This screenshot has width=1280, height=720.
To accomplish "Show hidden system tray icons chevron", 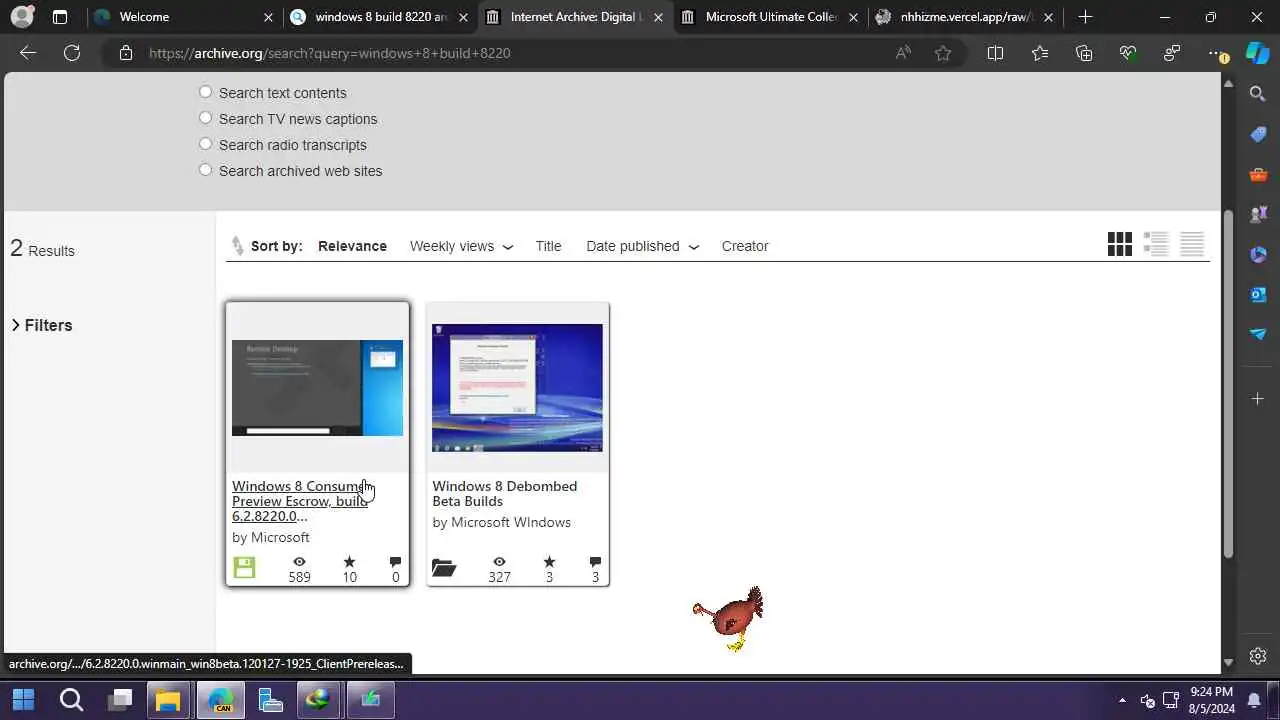I will coord(1122,700).
